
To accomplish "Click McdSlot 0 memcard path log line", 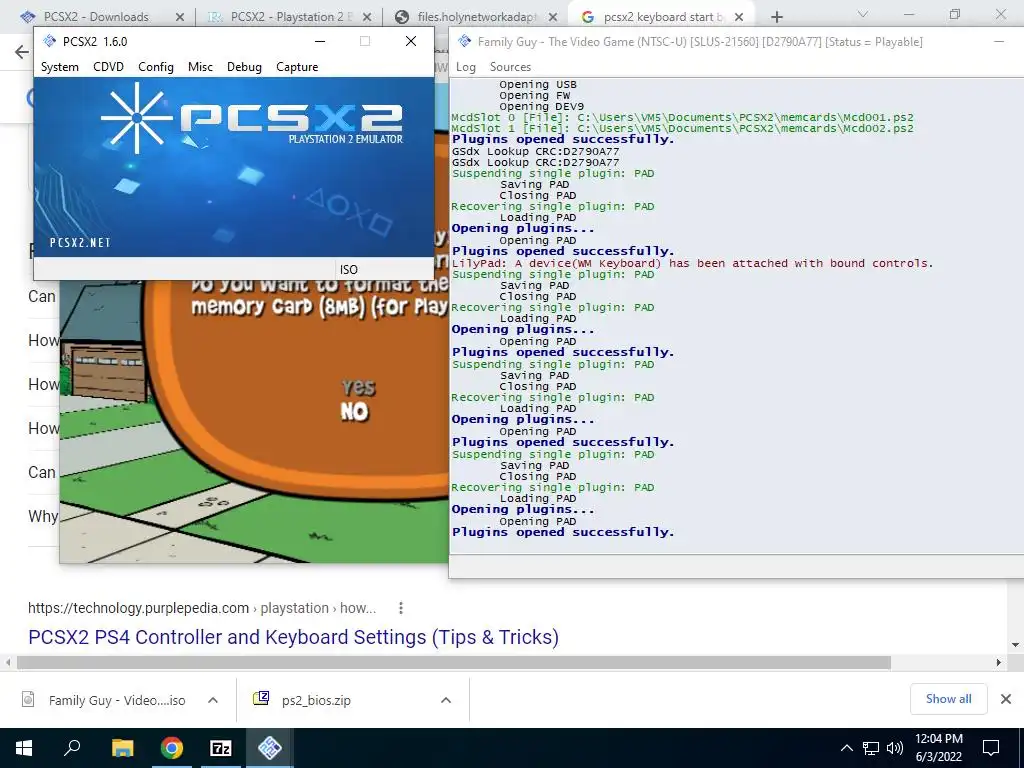I will click(x=682, y=118).
